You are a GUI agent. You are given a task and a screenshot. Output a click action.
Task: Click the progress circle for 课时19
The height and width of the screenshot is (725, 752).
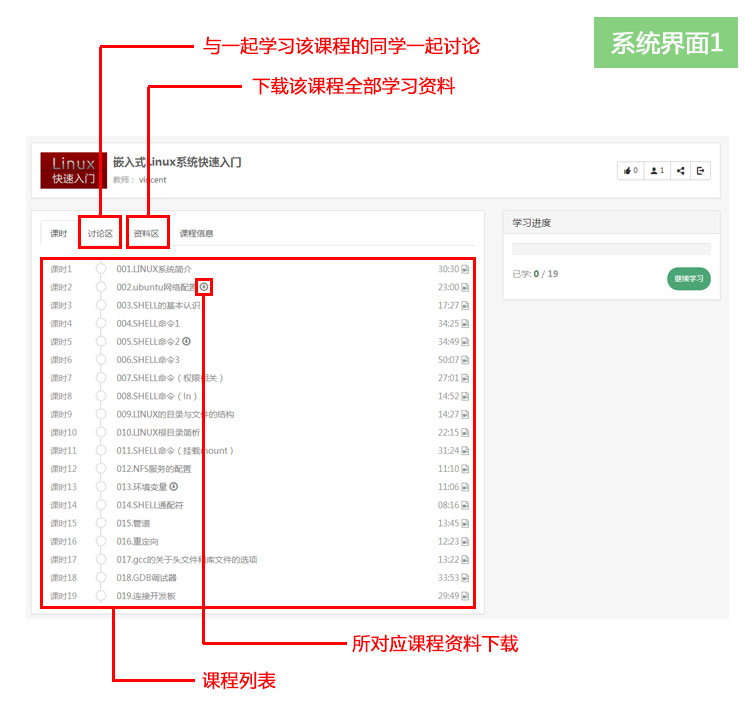[101, 596]
